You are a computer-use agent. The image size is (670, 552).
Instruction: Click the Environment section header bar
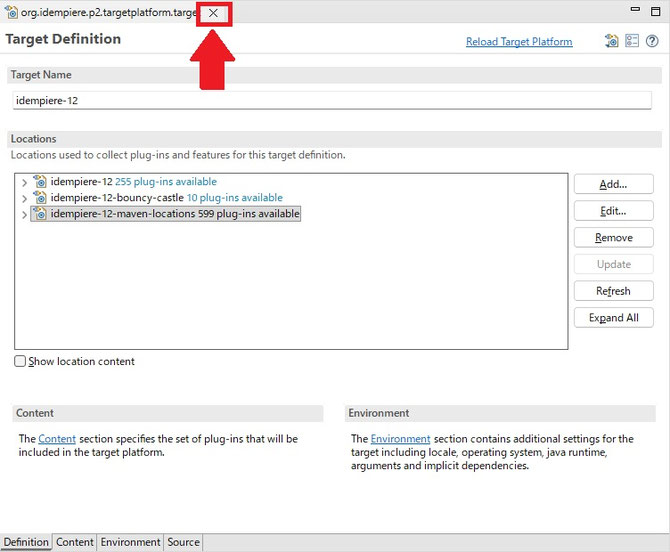(500, 413)
